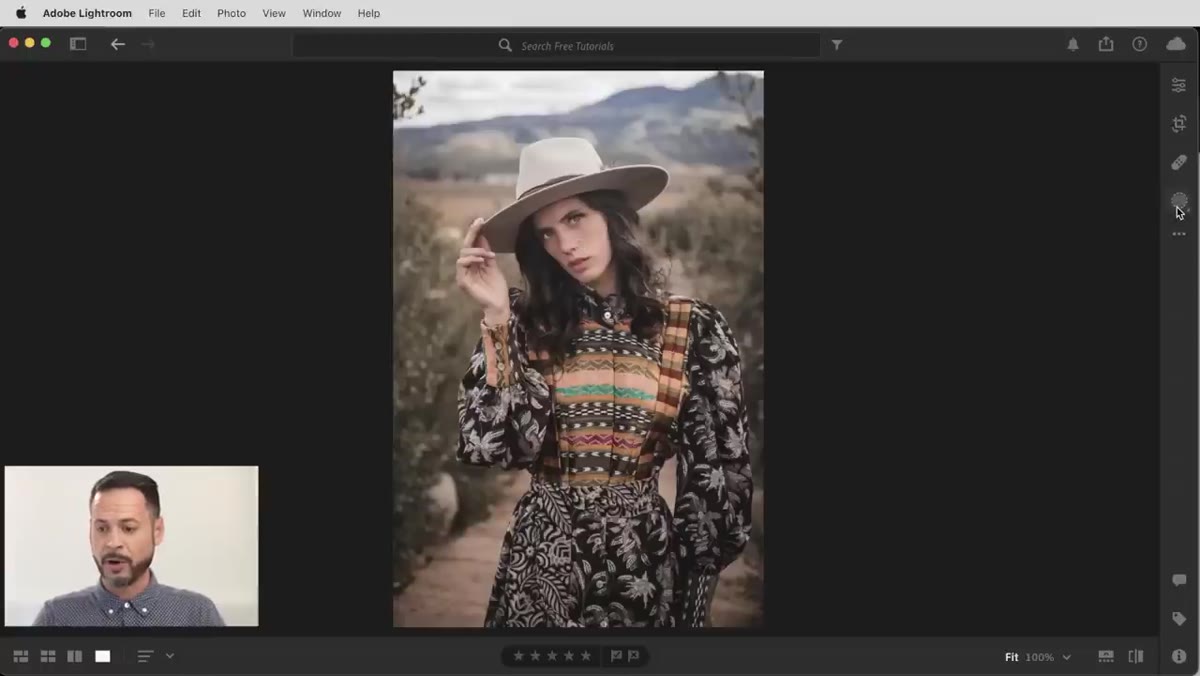This screenshot has width=1200, height=676.
Task: Click the Search Free Tutorials field
Action: tap(556, 45)
